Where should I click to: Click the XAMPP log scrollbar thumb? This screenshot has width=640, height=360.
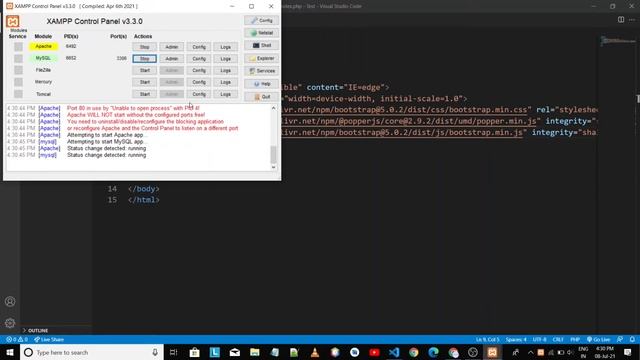[273, 155]
